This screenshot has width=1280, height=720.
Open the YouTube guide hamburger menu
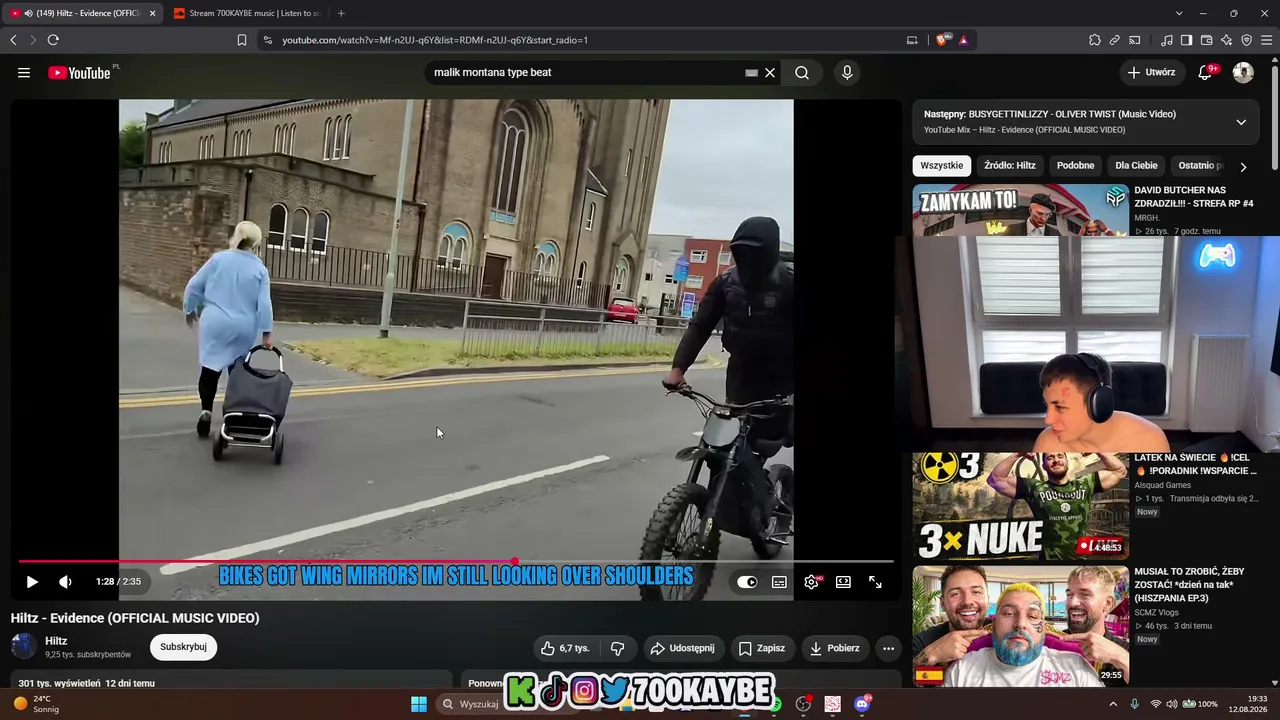pyautogui.click(x=24, y=73)
